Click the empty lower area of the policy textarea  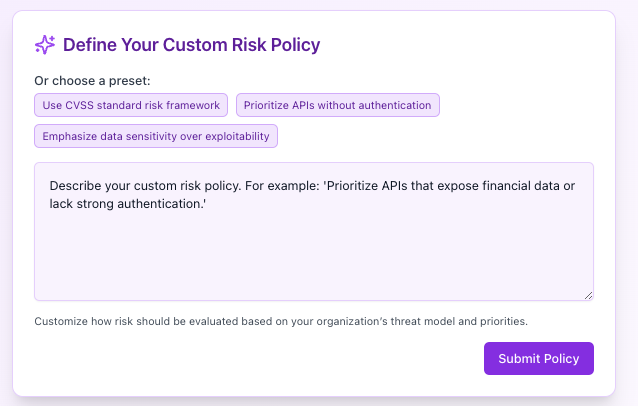pos(314,265)
